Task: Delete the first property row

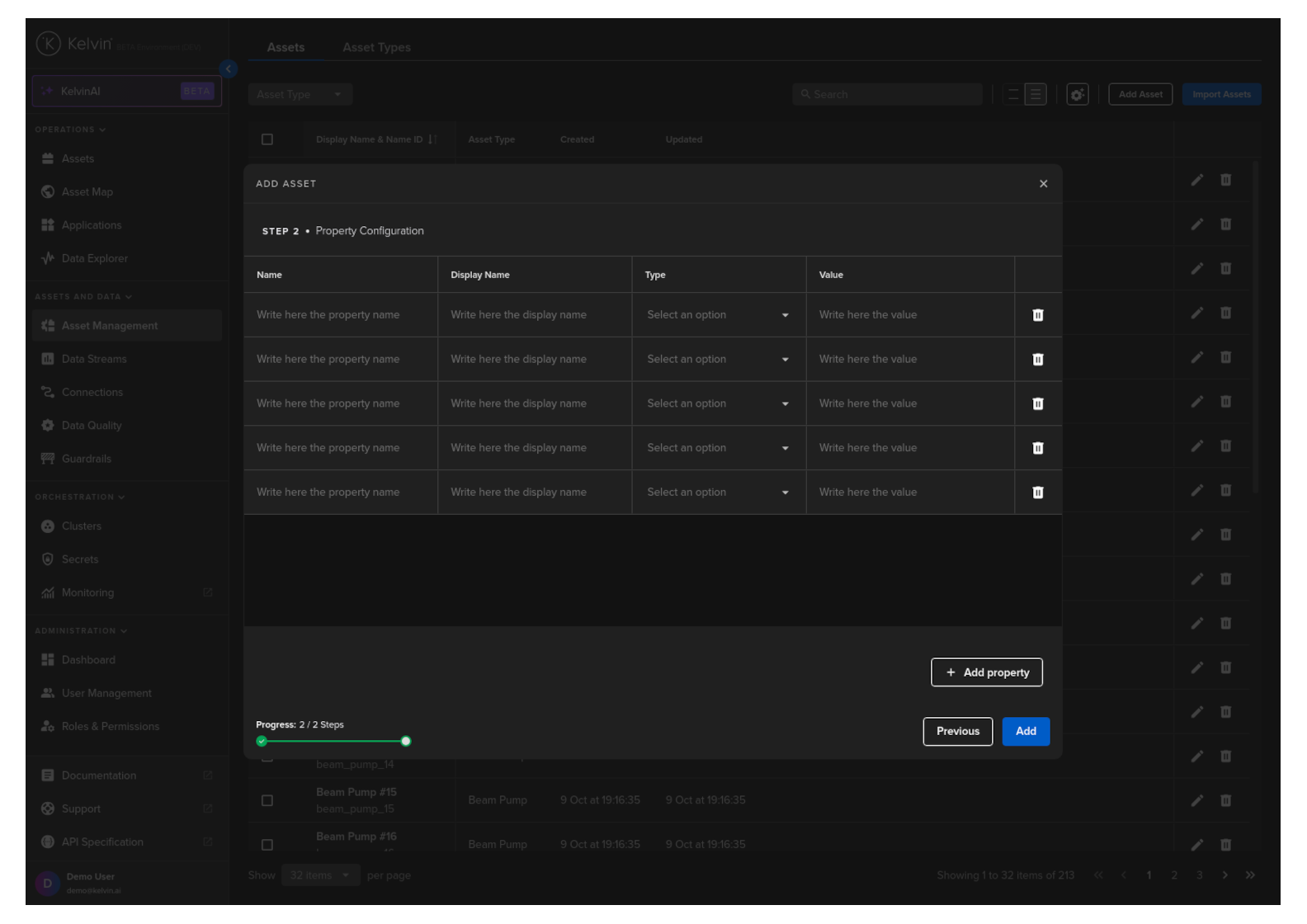Action: [1037, 315]
